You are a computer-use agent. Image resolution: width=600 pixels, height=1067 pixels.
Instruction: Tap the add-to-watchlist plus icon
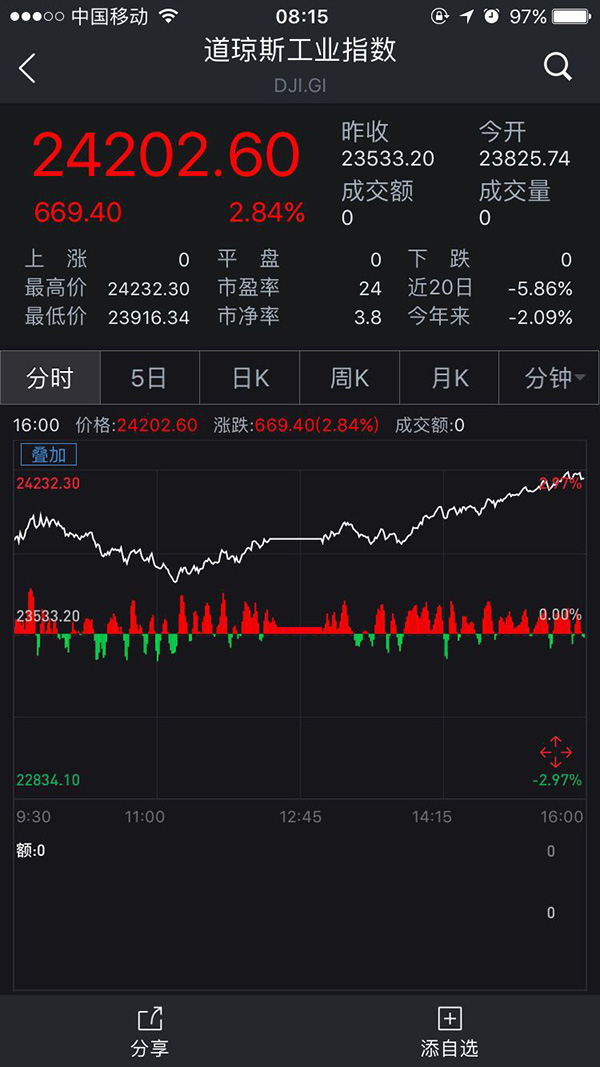[449, 1019]
